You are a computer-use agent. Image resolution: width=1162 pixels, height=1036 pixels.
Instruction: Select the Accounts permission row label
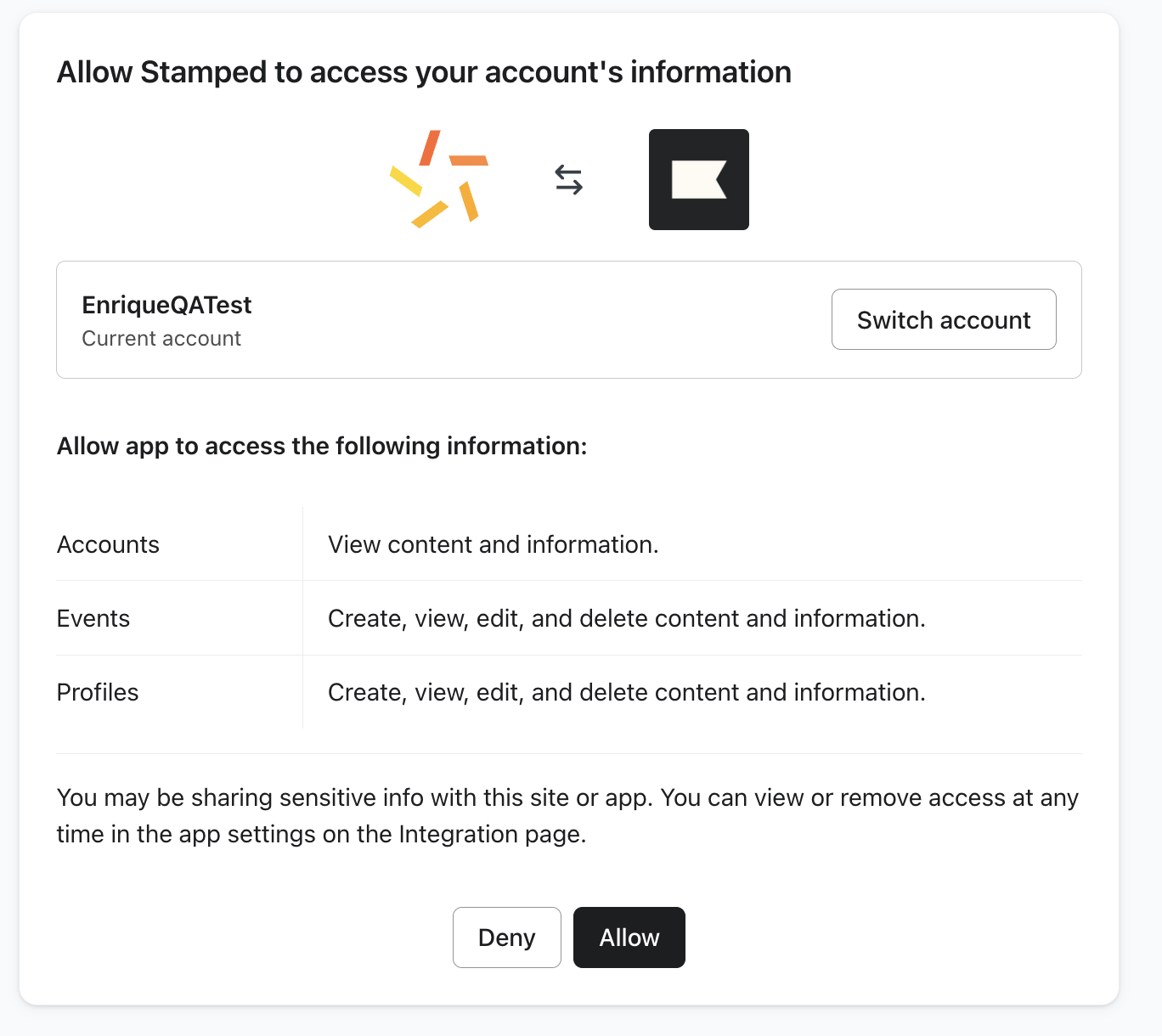click(108, 544)
